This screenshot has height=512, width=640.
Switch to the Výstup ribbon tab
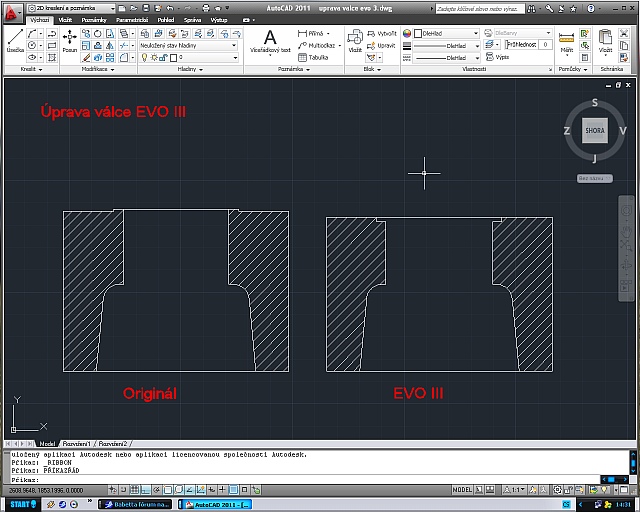[219, 20]
